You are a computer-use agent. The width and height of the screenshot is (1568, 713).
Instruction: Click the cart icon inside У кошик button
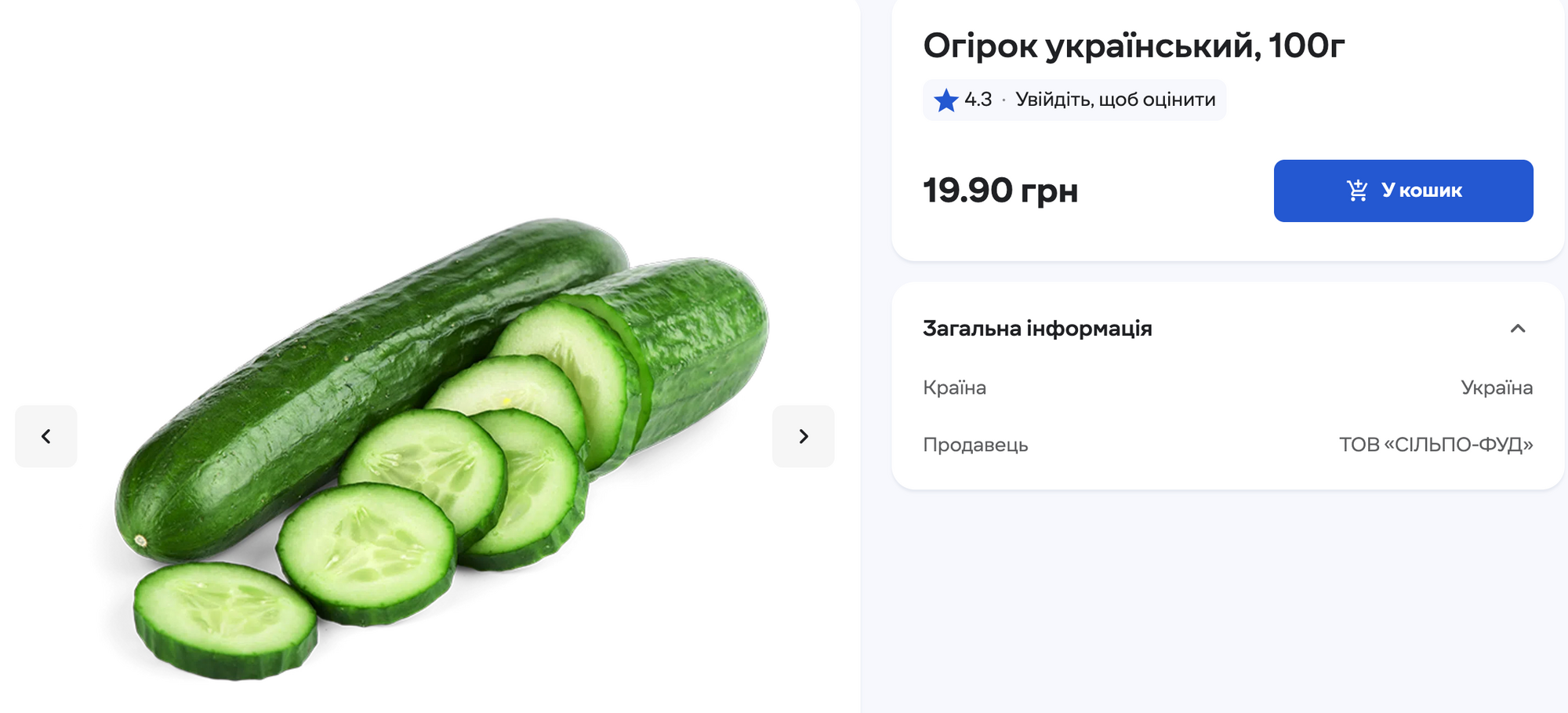pyautogui.click(x=1356, y=190)
